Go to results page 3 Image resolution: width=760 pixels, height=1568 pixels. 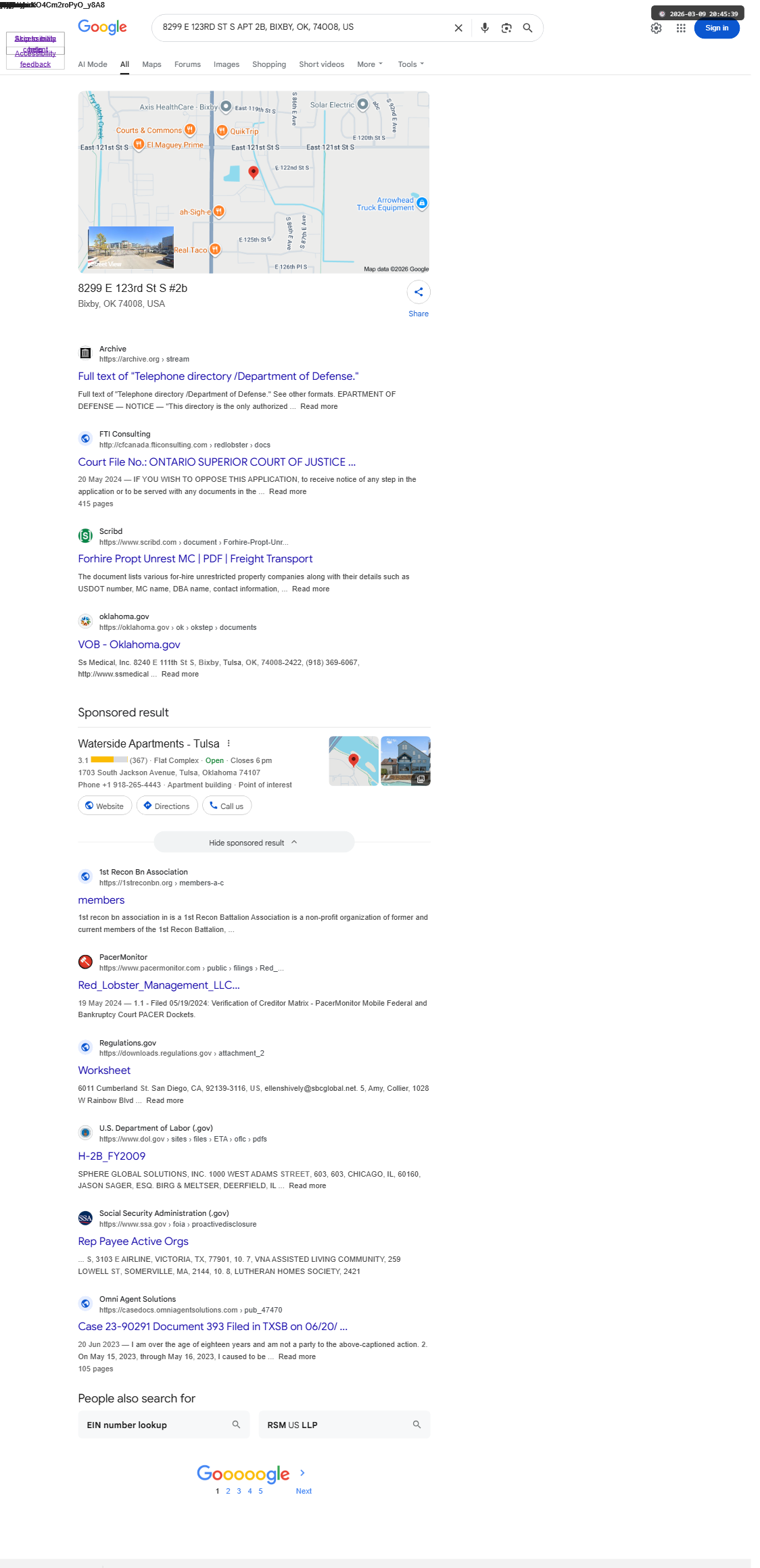[x=239, y=1490]
